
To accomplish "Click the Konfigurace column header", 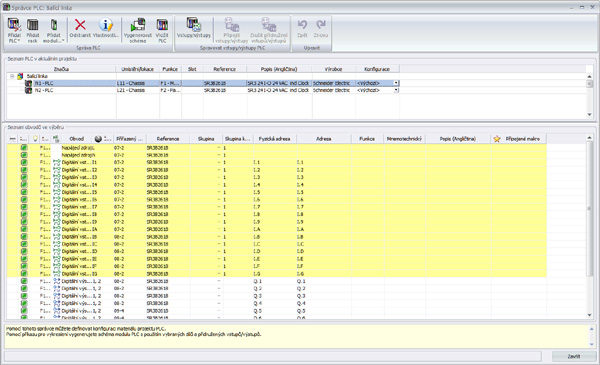I will click(377, 69).
